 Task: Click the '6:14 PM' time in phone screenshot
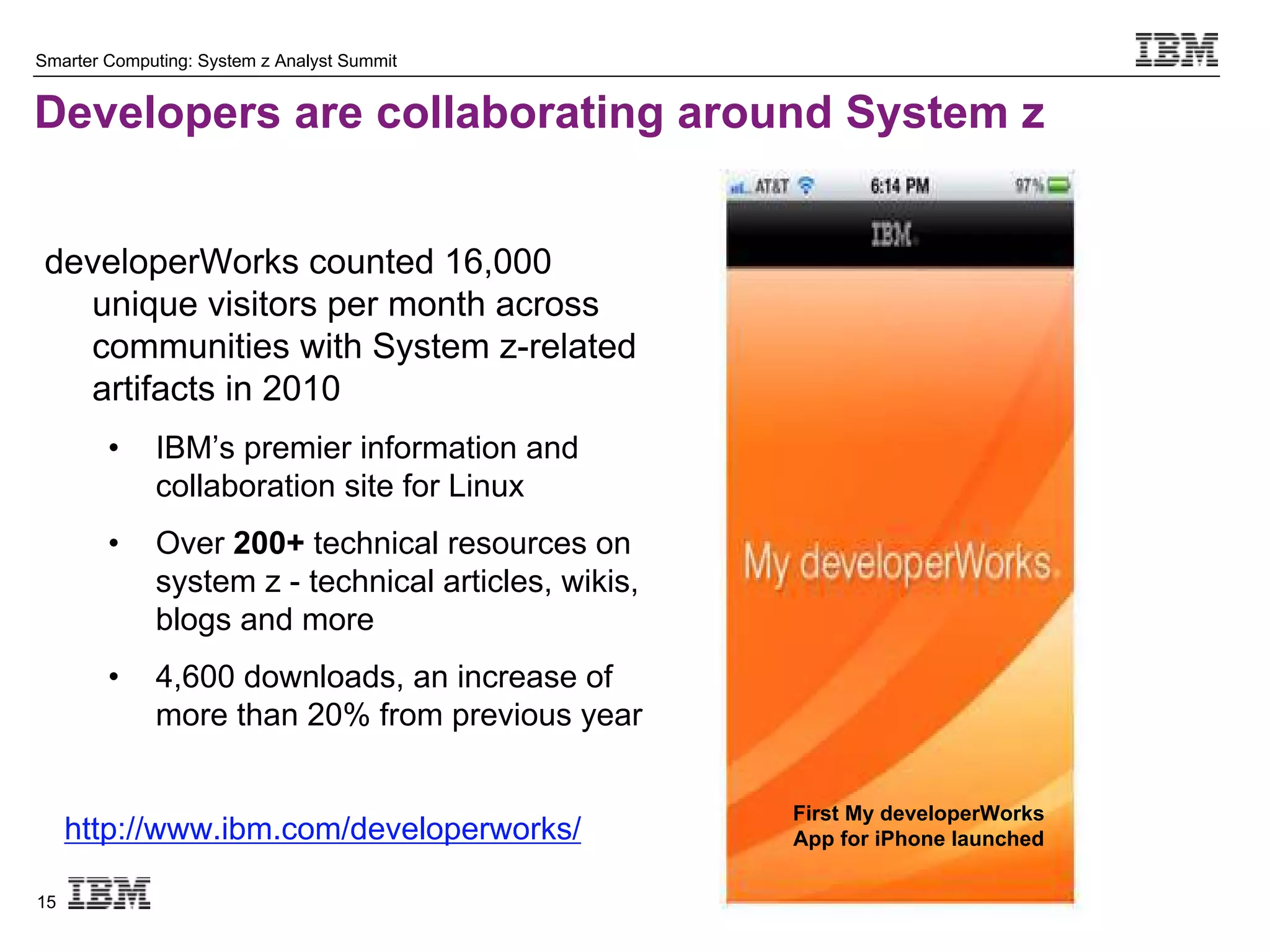[x=899, y=186]
